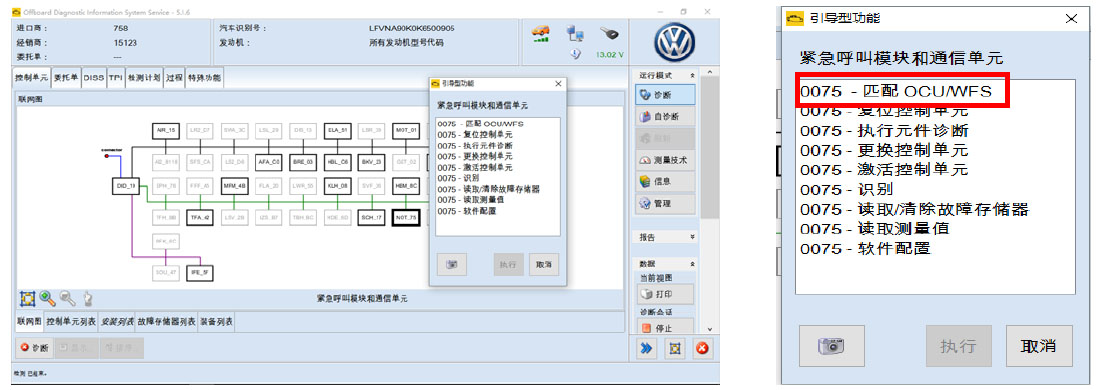The image size is (1097, 390).
Task: Click the blue double-arrow icon at bottom right
Action: point(646,348)
